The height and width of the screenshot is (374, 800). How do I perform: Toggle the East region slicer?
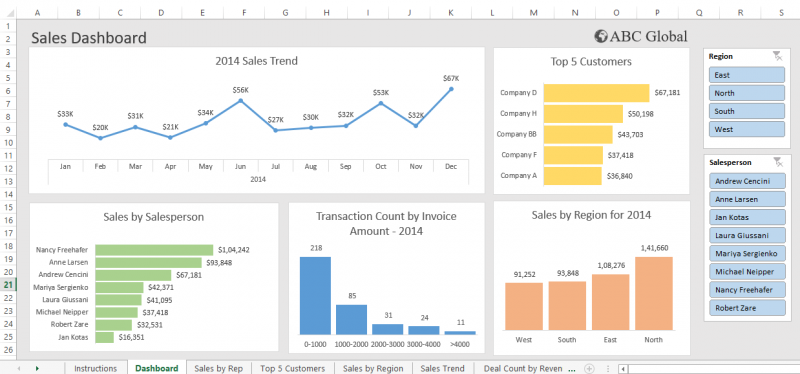747,75
